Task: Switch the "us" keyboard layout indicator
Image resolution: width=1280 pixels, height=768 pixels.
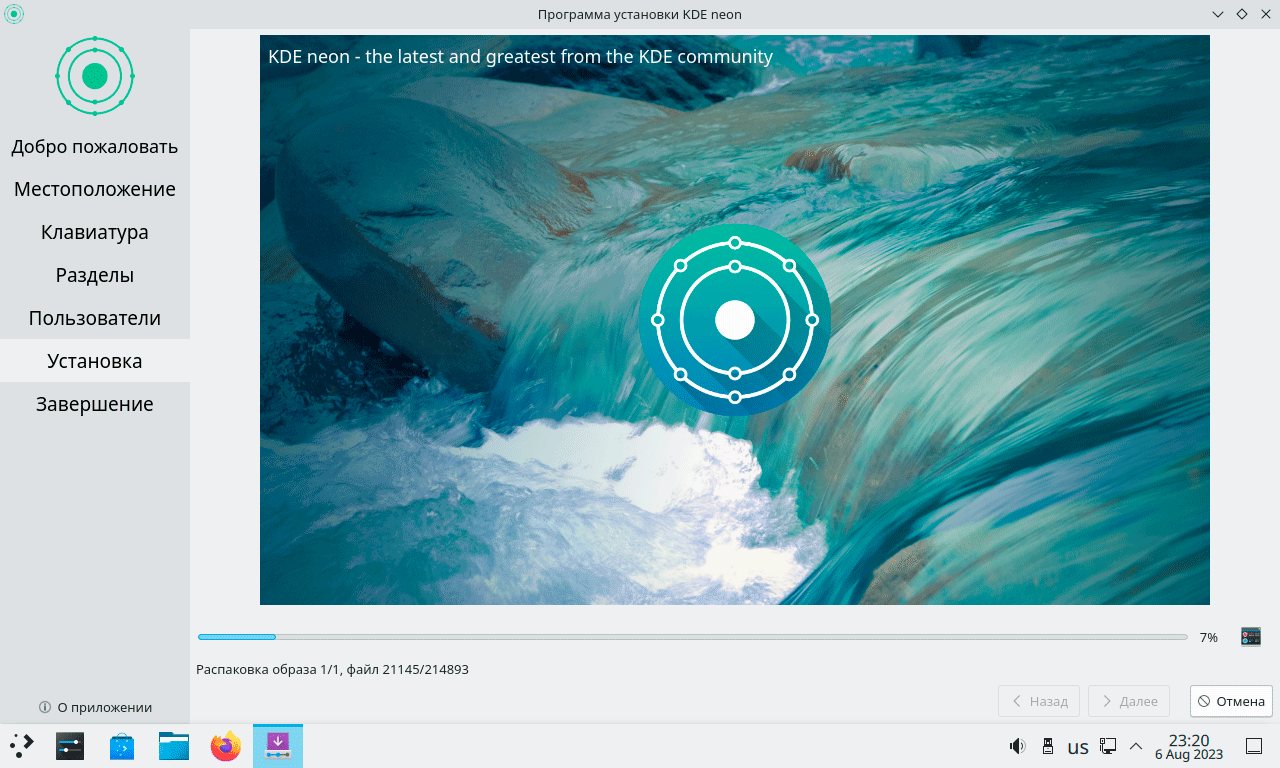Action: (x=1078, y=747)
